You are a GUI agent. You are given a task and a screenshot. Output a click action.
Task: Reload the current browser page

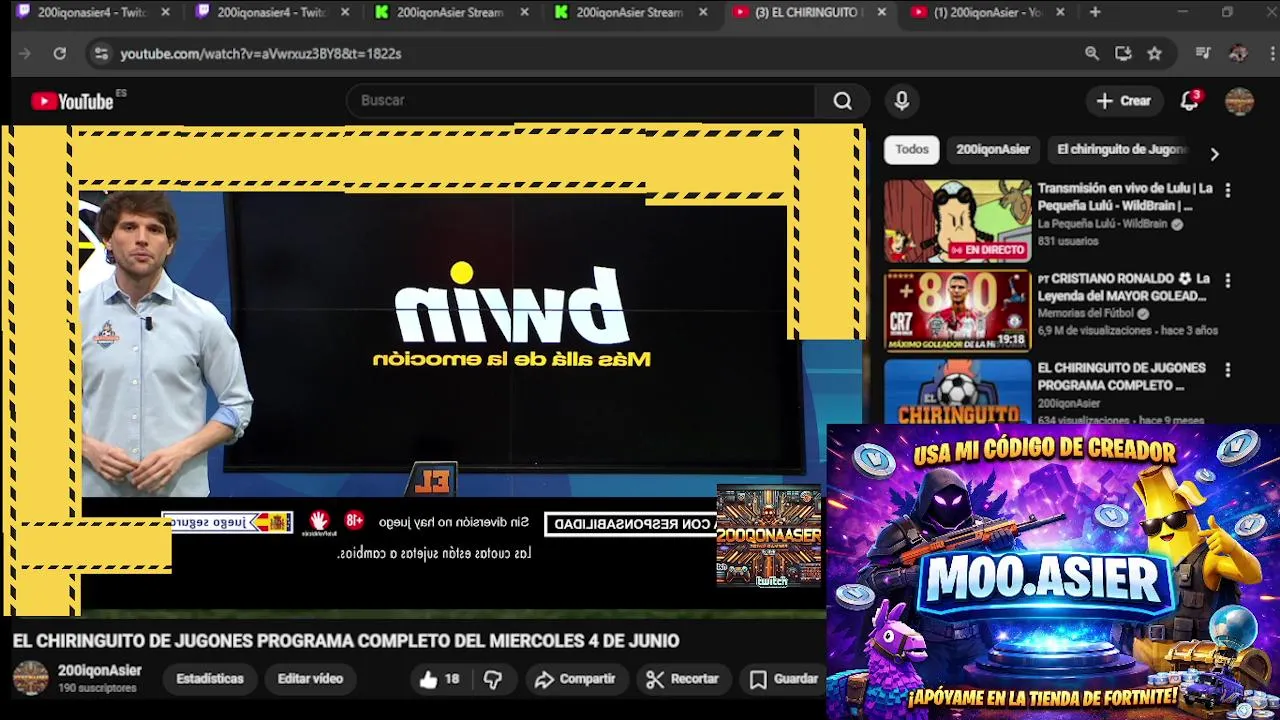point(60,54)
